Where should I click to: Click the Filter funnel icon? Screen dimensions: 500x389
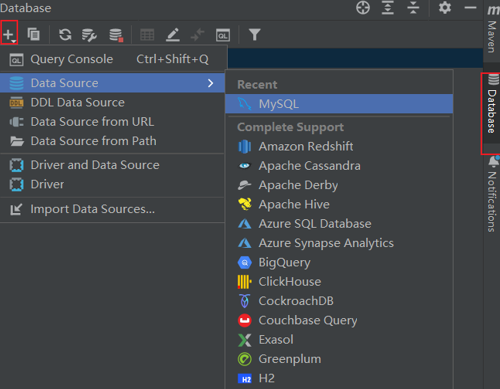click(x=254, y=35)
